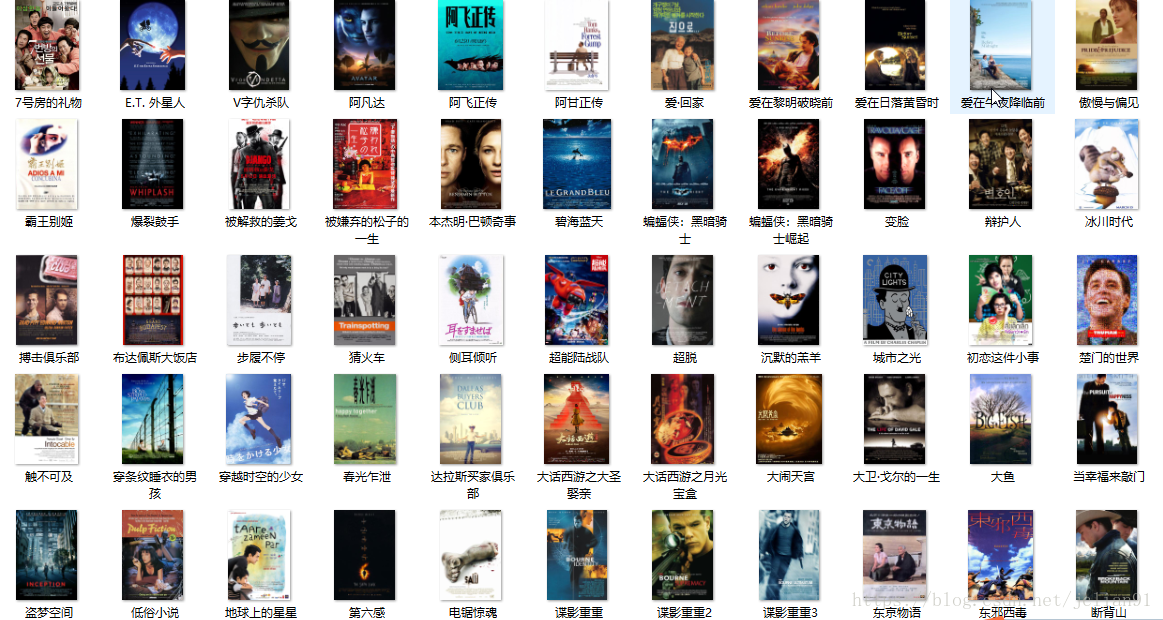Click the 地球上的星星 poster

(259, 555)
